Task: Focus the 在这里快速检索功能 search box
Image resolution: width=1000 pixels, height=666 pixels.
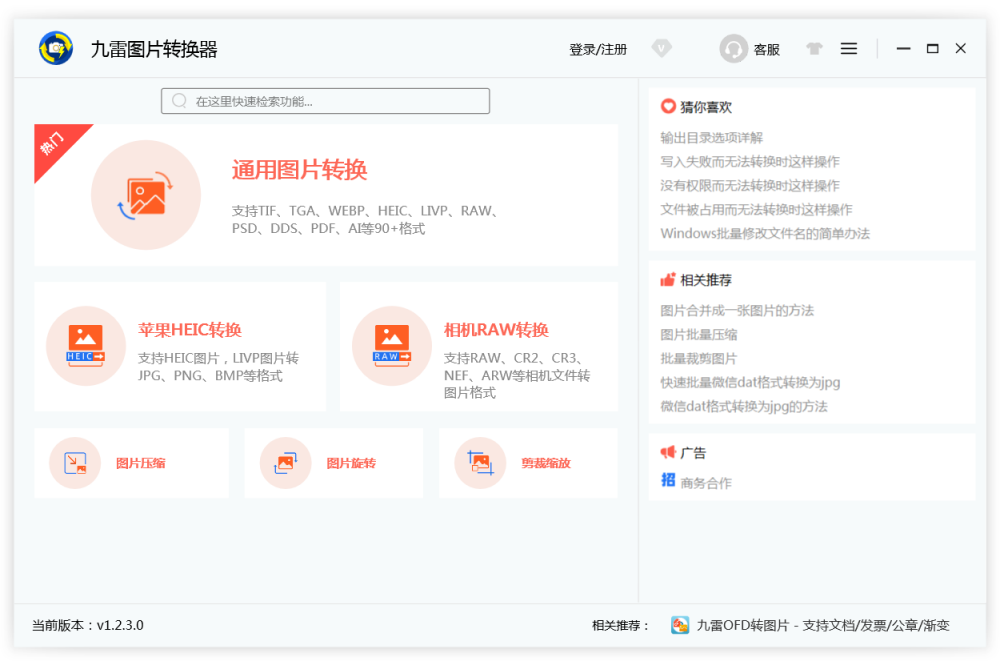Action: click(x=326, y=101)
